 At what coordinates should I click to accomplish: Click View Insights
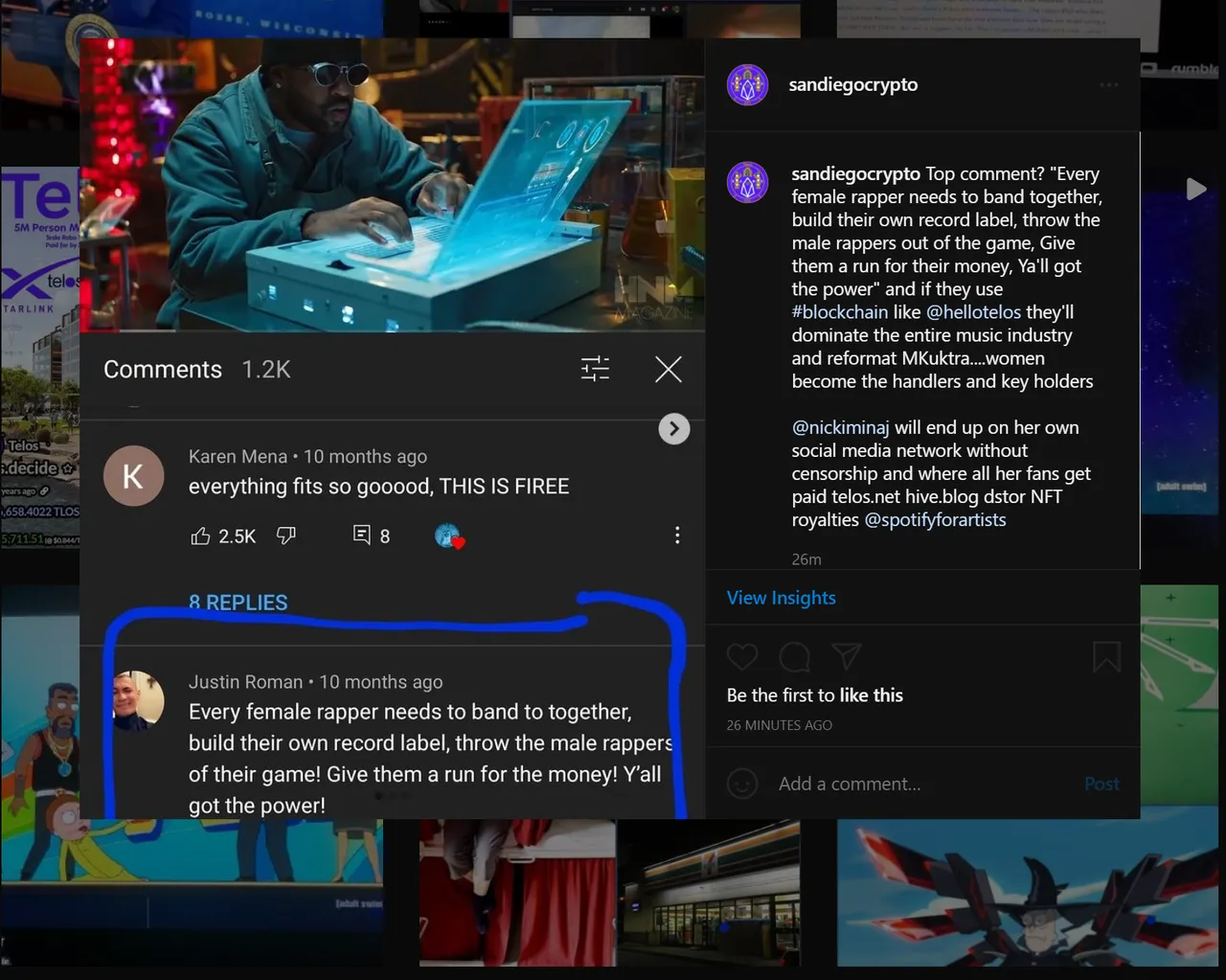[781, 598]
